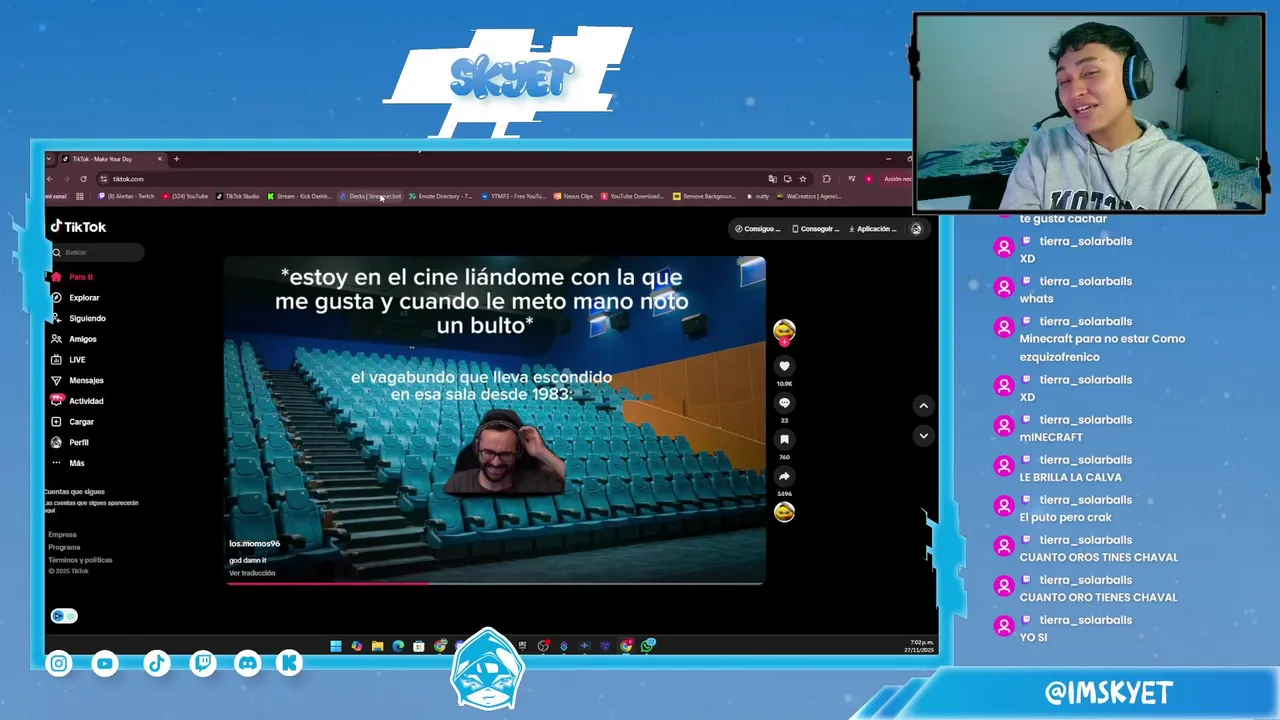Open the profile avatar in TikTok header
Viewport: 1280px width, 720px height.
[x=916, y=229]
